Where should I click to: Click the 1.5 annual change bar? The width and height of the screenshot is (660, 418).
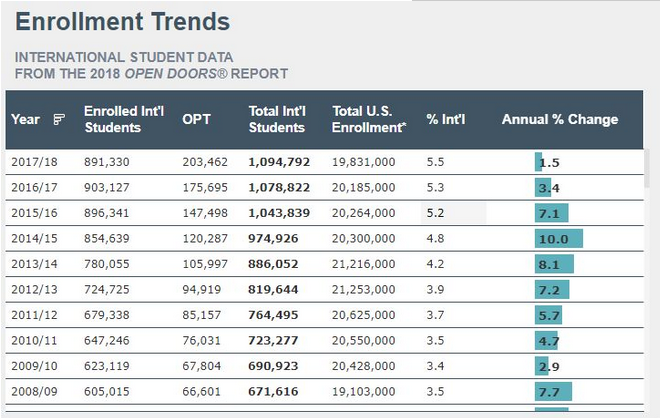click(540, 162)
